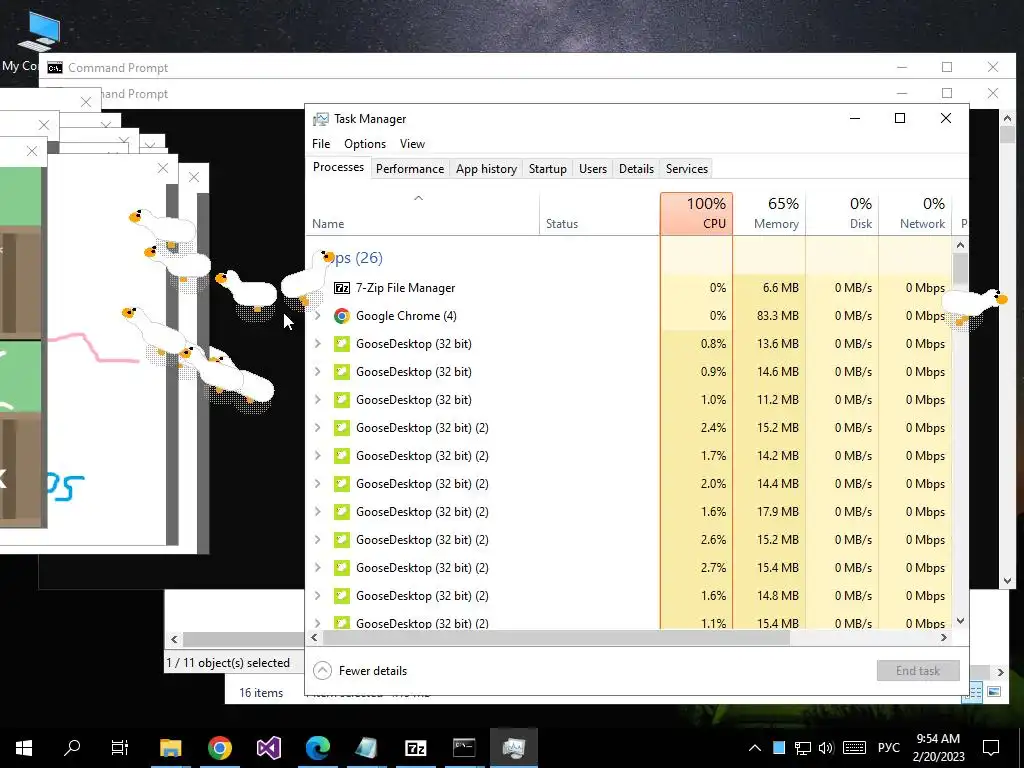Select the details view icon in Explorer
Image resolution: width=1024 pixels, height=768 pixels.
point(972,692)
